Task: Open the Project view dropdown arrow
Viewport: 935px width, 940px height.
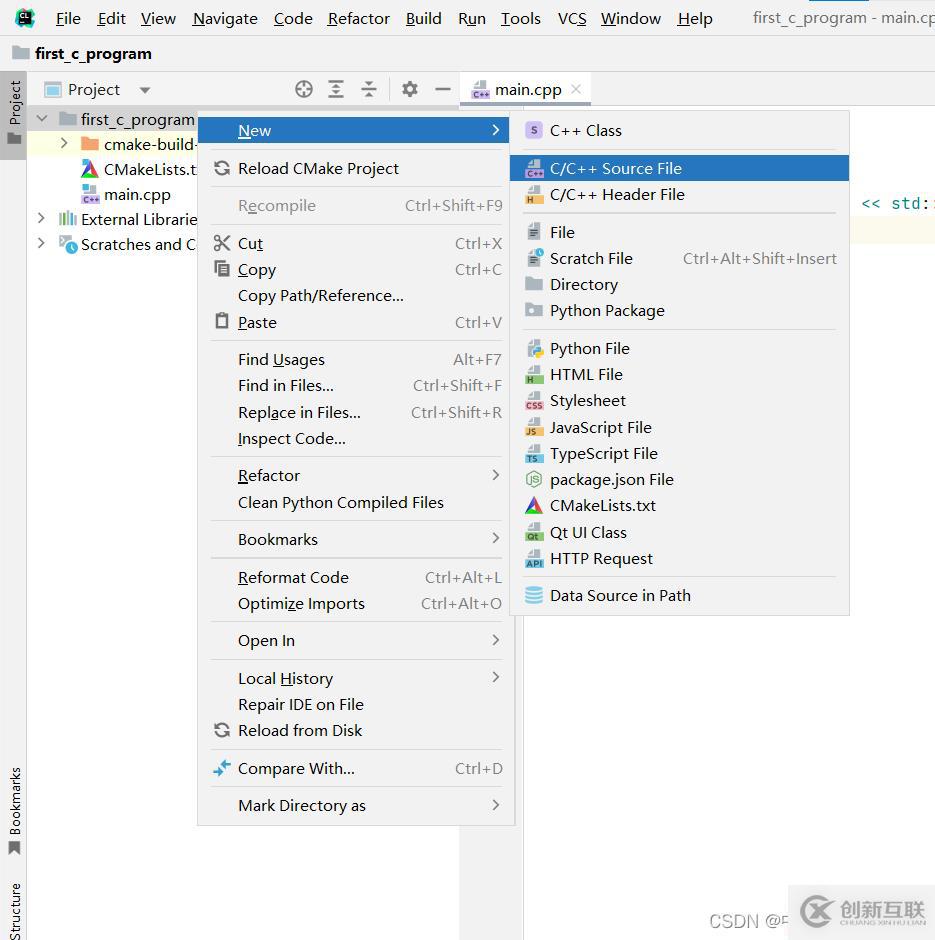Action: pyautogui.click(x=144, y=90)
